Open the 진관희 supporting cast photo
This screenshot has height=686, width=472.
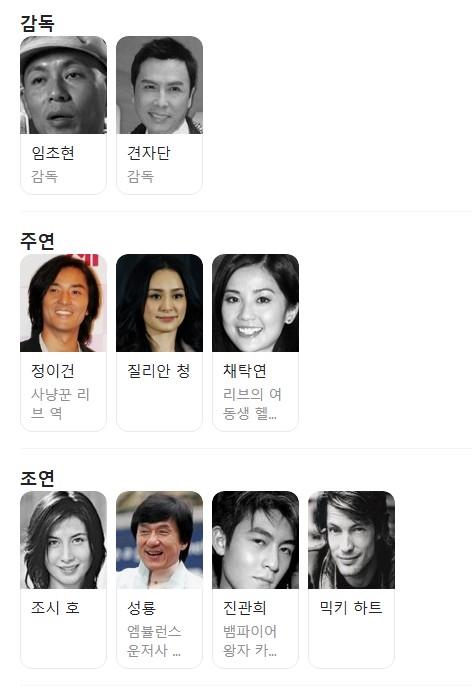pyautogui.click(x=255, y=540)
